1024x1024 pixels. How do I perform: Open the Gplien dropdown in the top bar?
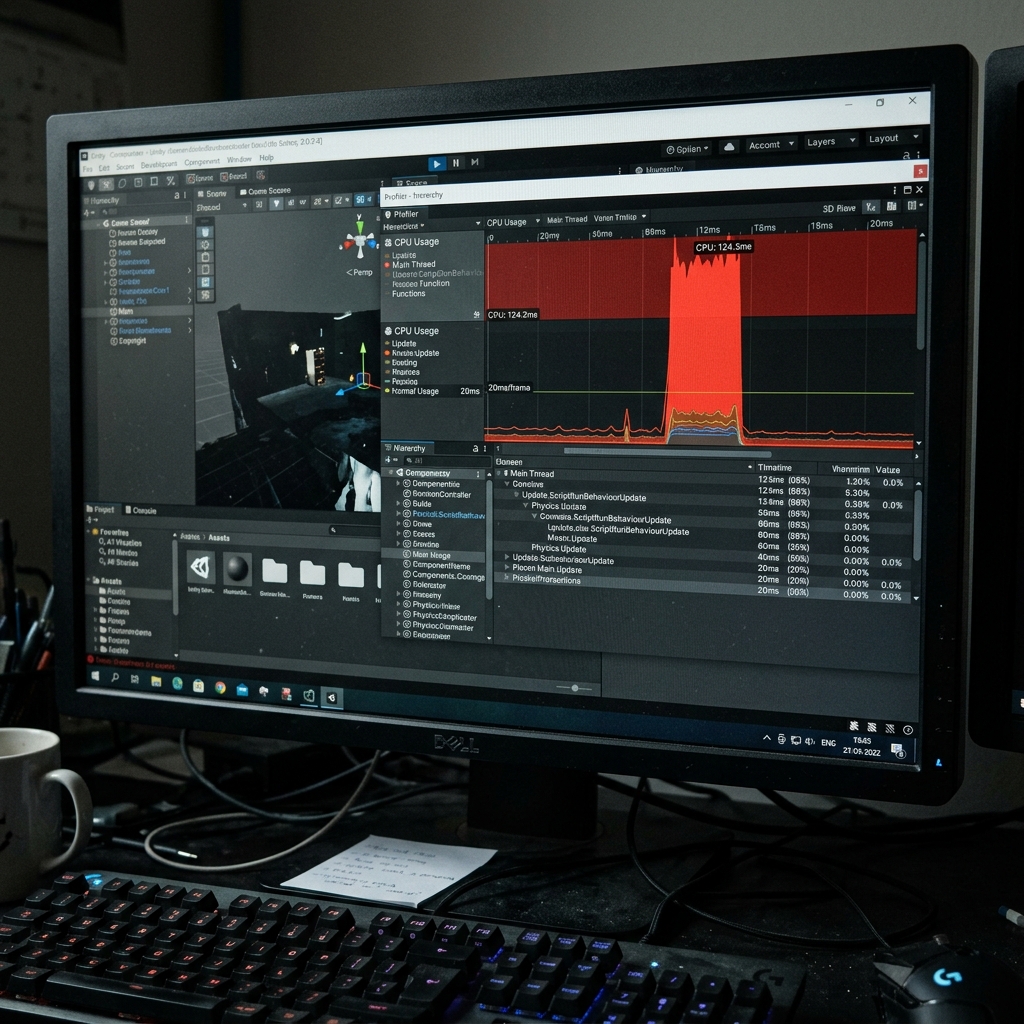click(x=687, y=149)
